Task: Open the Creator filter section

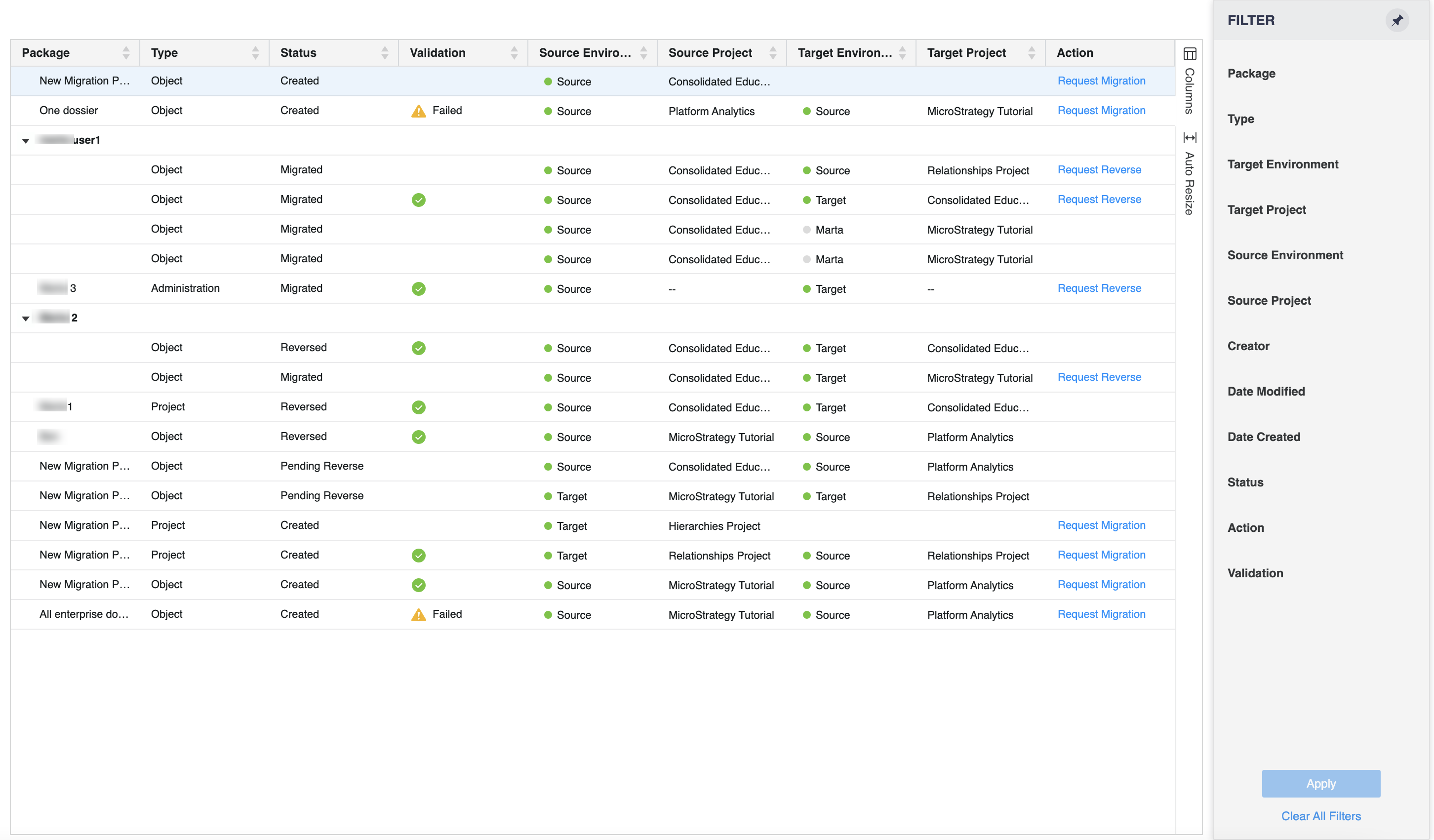Action: tap(1248, 346)
